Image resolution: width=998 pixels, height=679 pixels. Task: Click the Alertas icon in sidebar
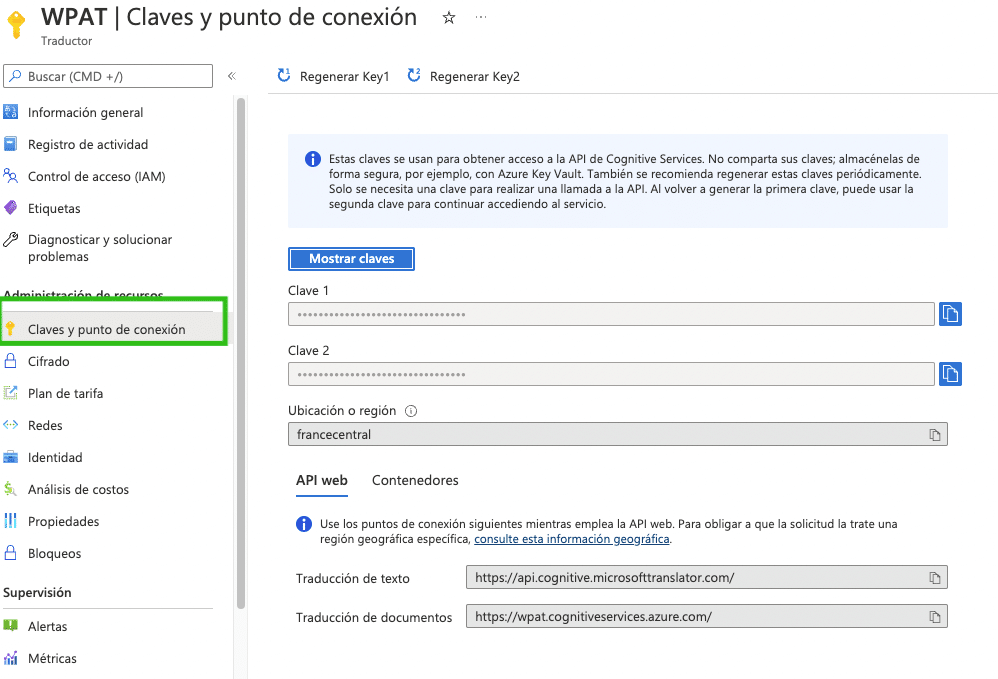pyautogui.click(x=11, y=626)
